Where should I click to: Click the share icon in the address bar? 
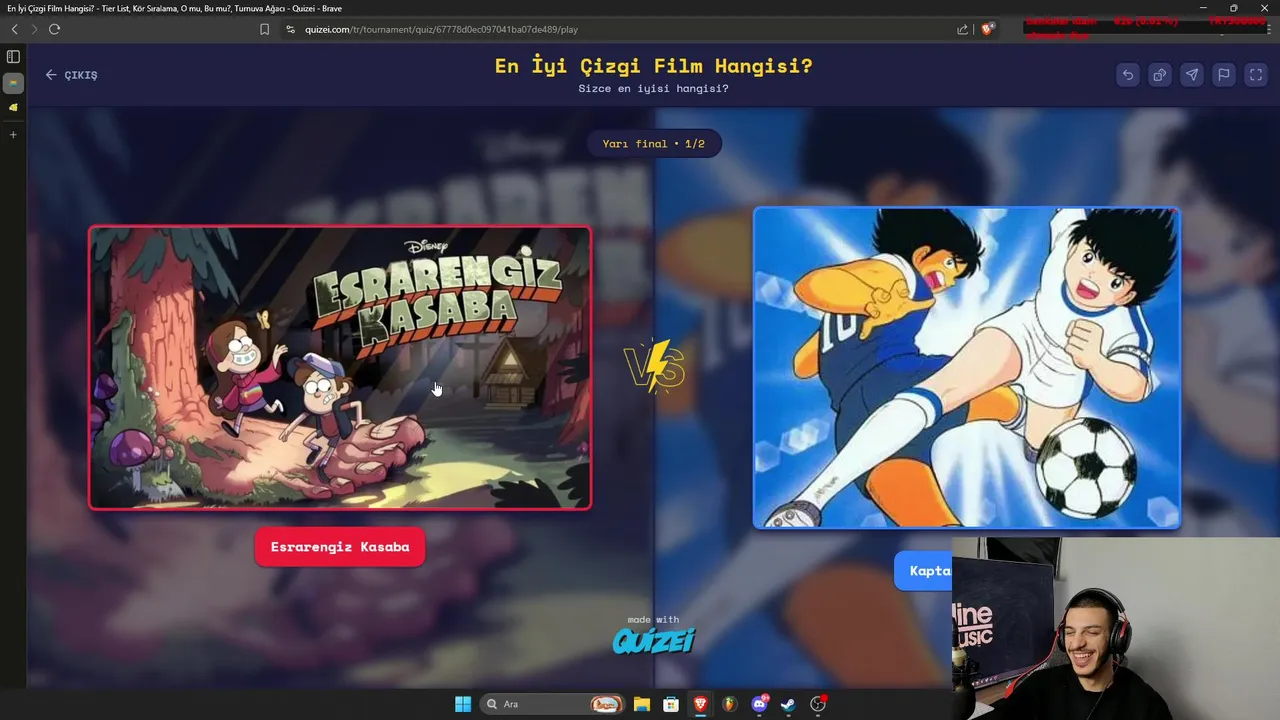tap(962, 29)
